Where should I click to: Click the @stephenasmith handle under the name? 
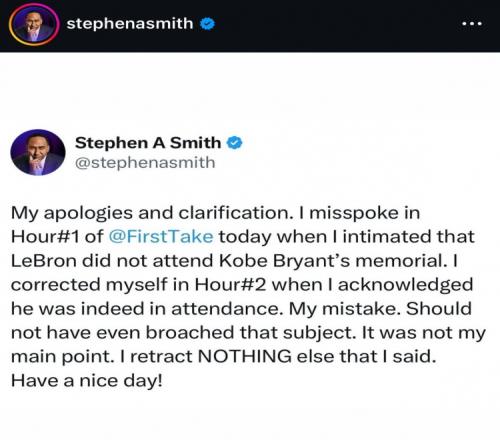coord(145,163)
